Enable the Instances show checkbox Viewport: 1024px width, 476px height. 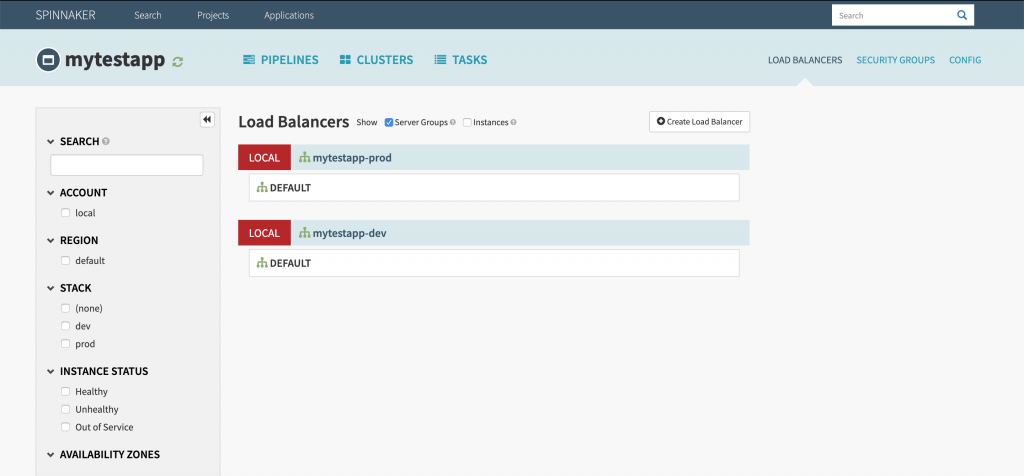point(467,123)
